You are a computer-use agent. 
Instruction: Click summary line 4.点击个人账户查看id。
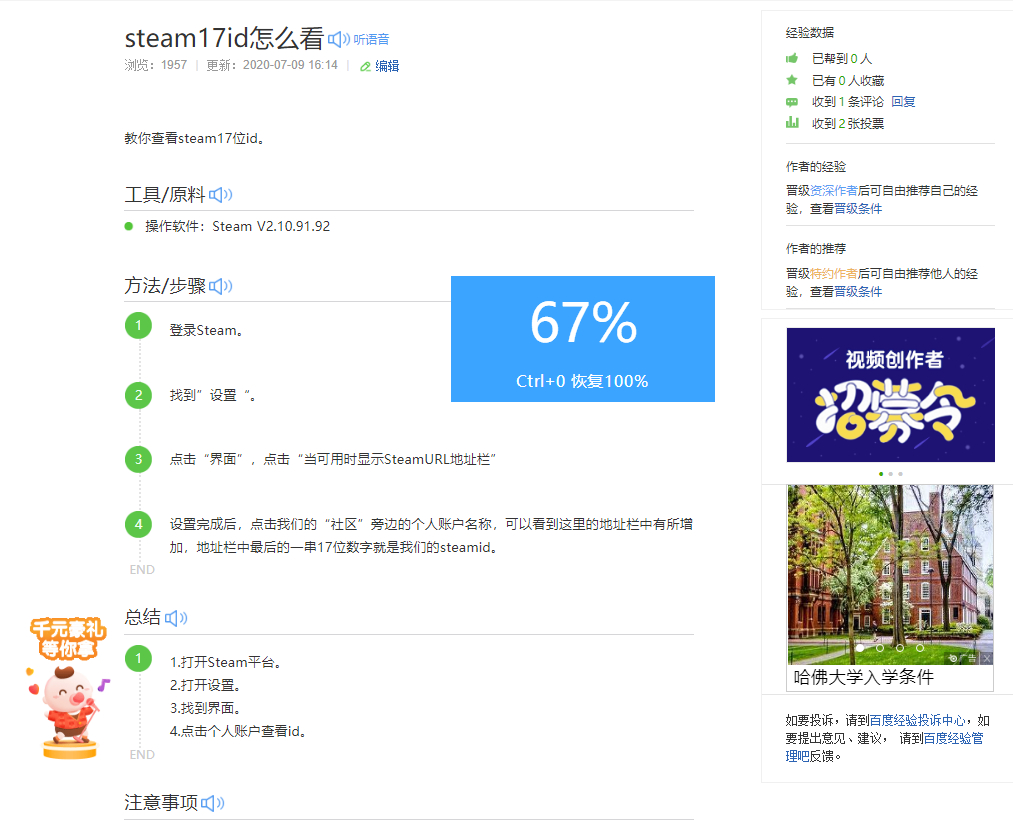pyautogui.click(x=238, y=731)
